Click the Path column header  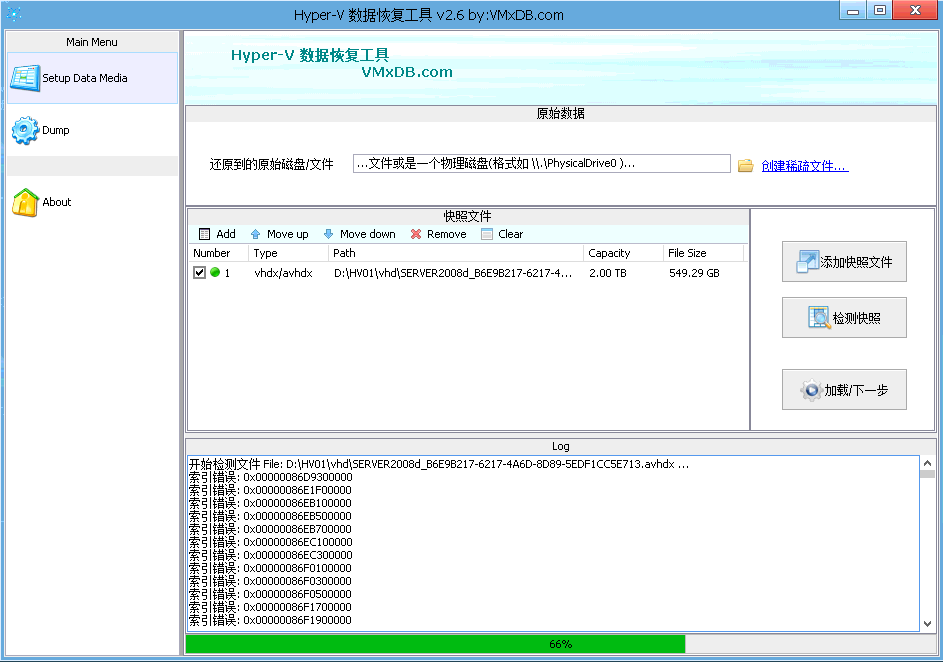coord(455,253)
